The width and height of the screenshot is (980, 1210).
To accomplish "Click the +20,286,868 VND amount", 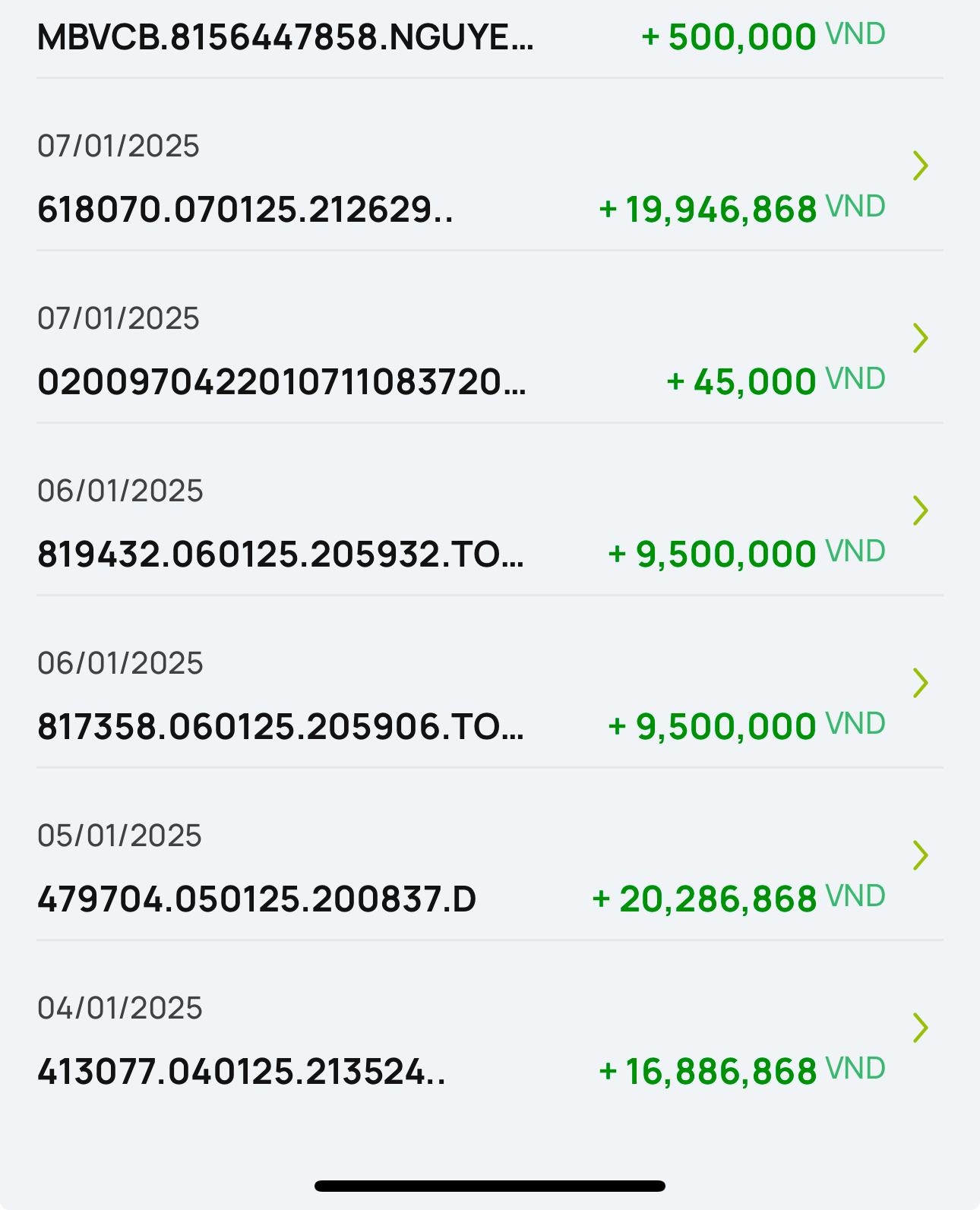I will coord(738,899).
